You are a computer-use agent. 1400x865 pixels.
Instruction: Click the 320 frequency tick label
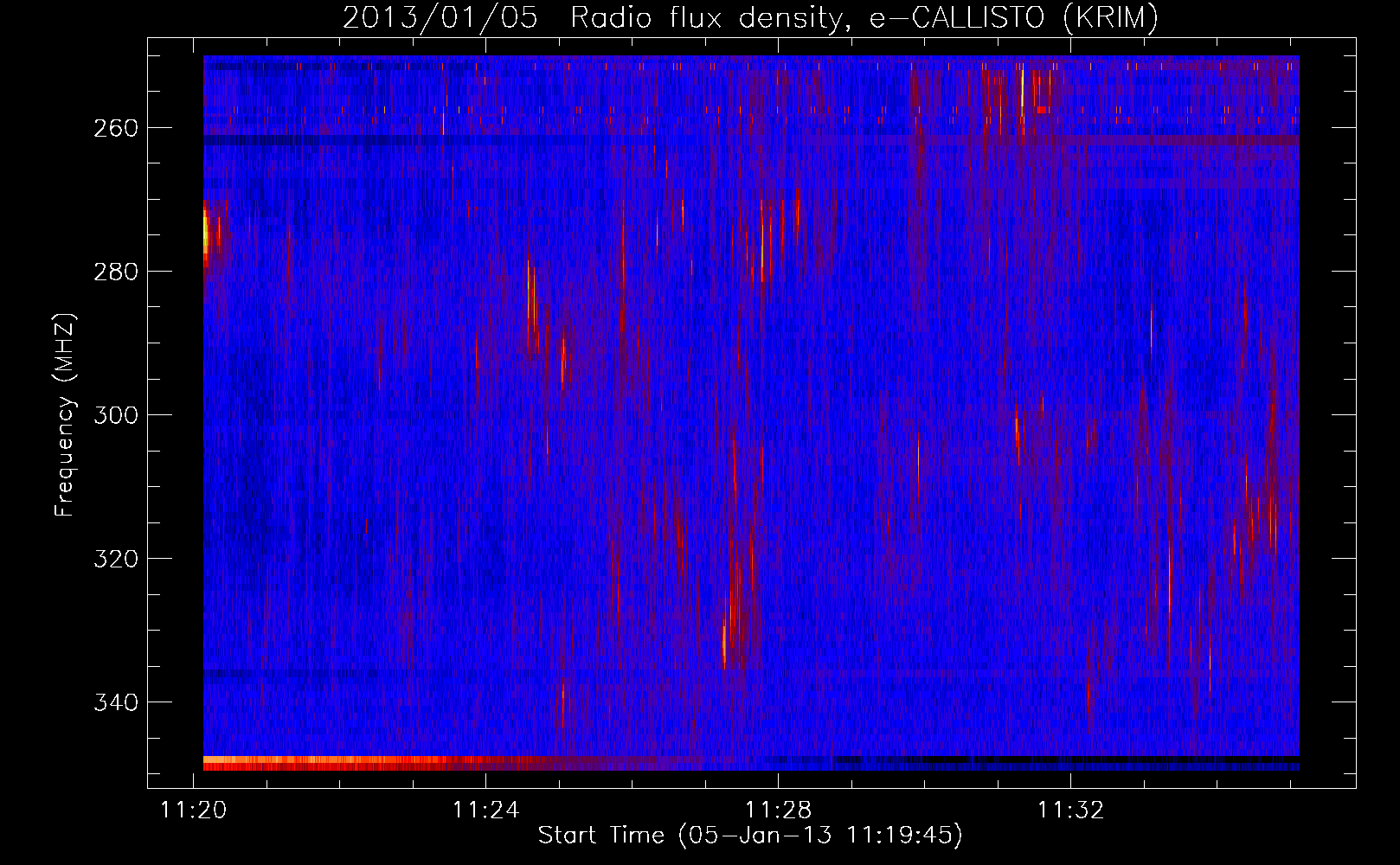tap(116, 559)
